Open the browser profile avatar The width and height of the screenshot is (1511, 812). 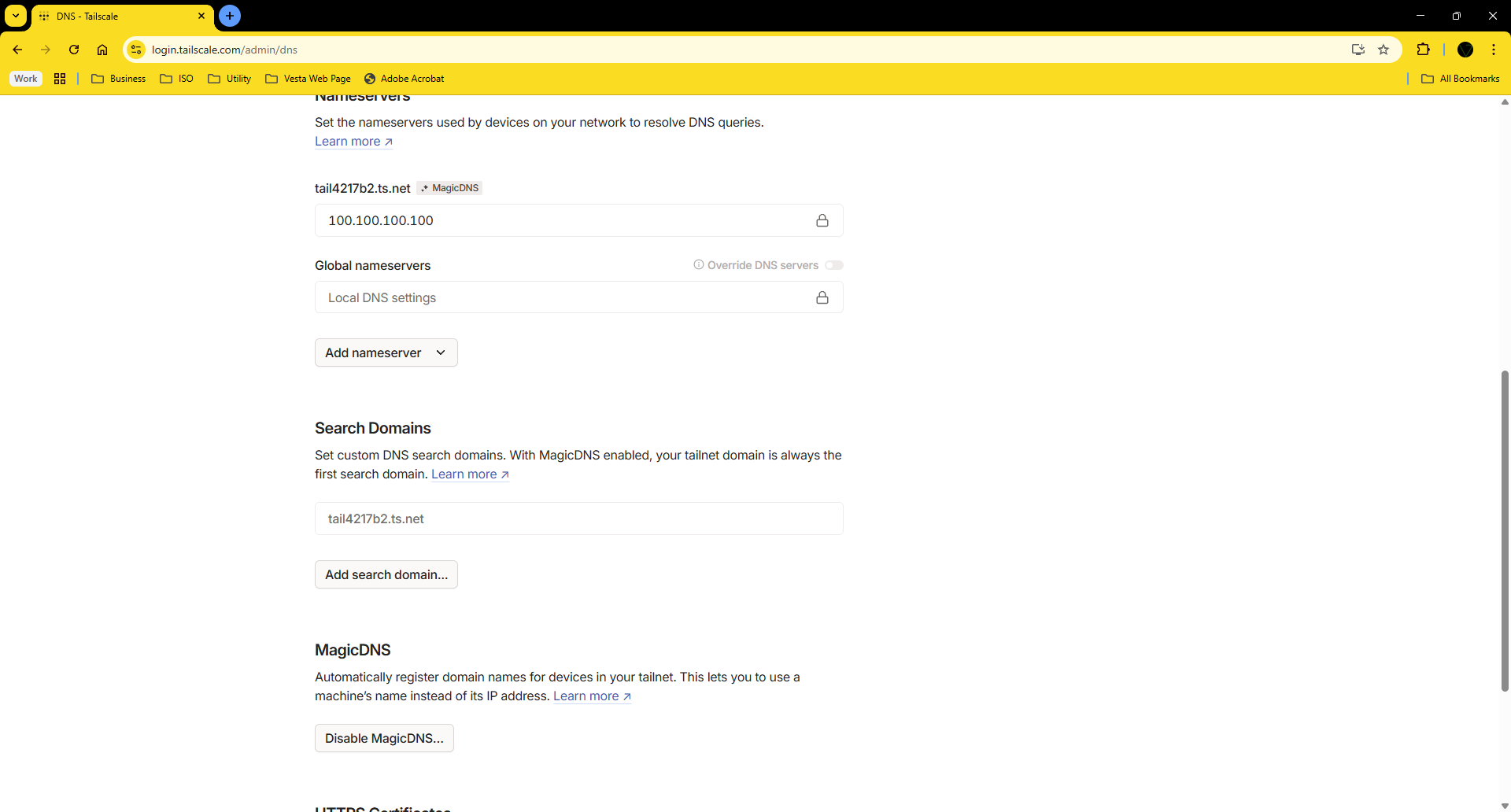pyautogui.click(x=1465, y=50)
